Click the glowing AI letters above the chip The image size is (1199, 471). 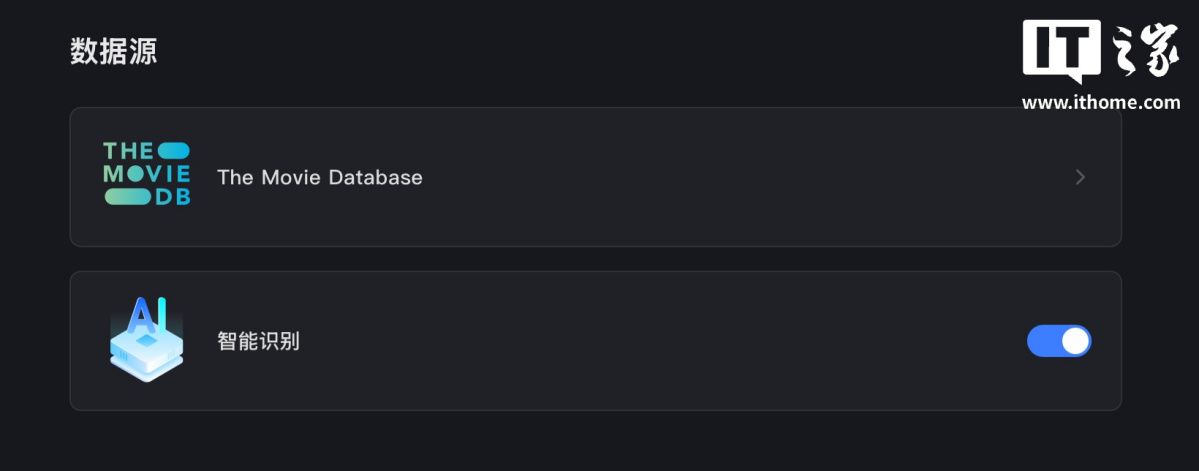point(146,314)
